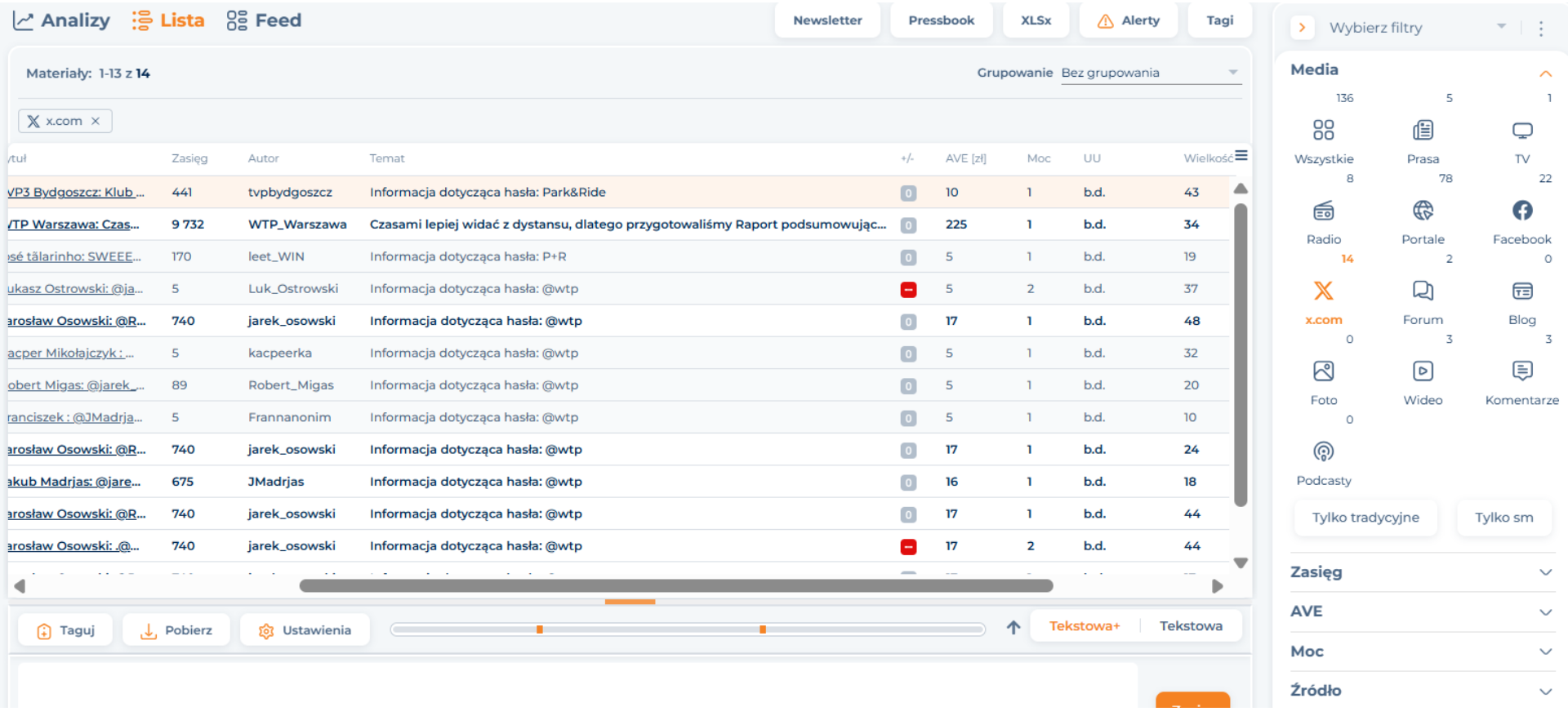Screen dimensions: 1568x716
Task: Open the Tagi menu
Action: (x=1219, y=20)
